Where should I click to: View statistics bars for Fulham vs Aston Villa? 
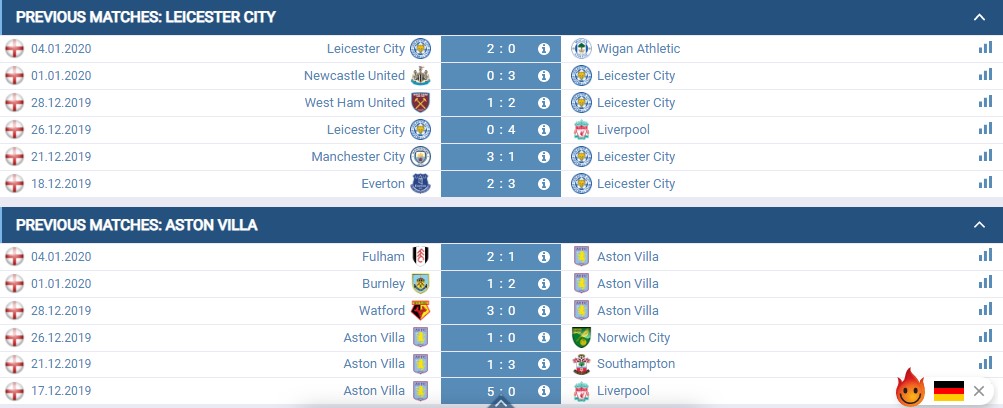985,256
